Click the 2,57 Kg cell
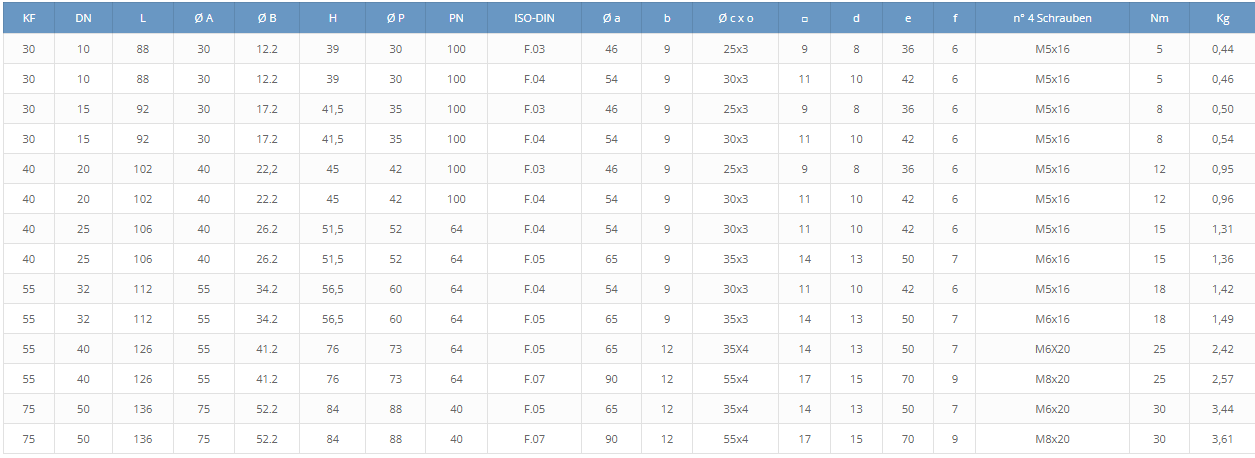Image resolution: width=1255 pixels, height=458 pixels. [x=1222, y=379]
